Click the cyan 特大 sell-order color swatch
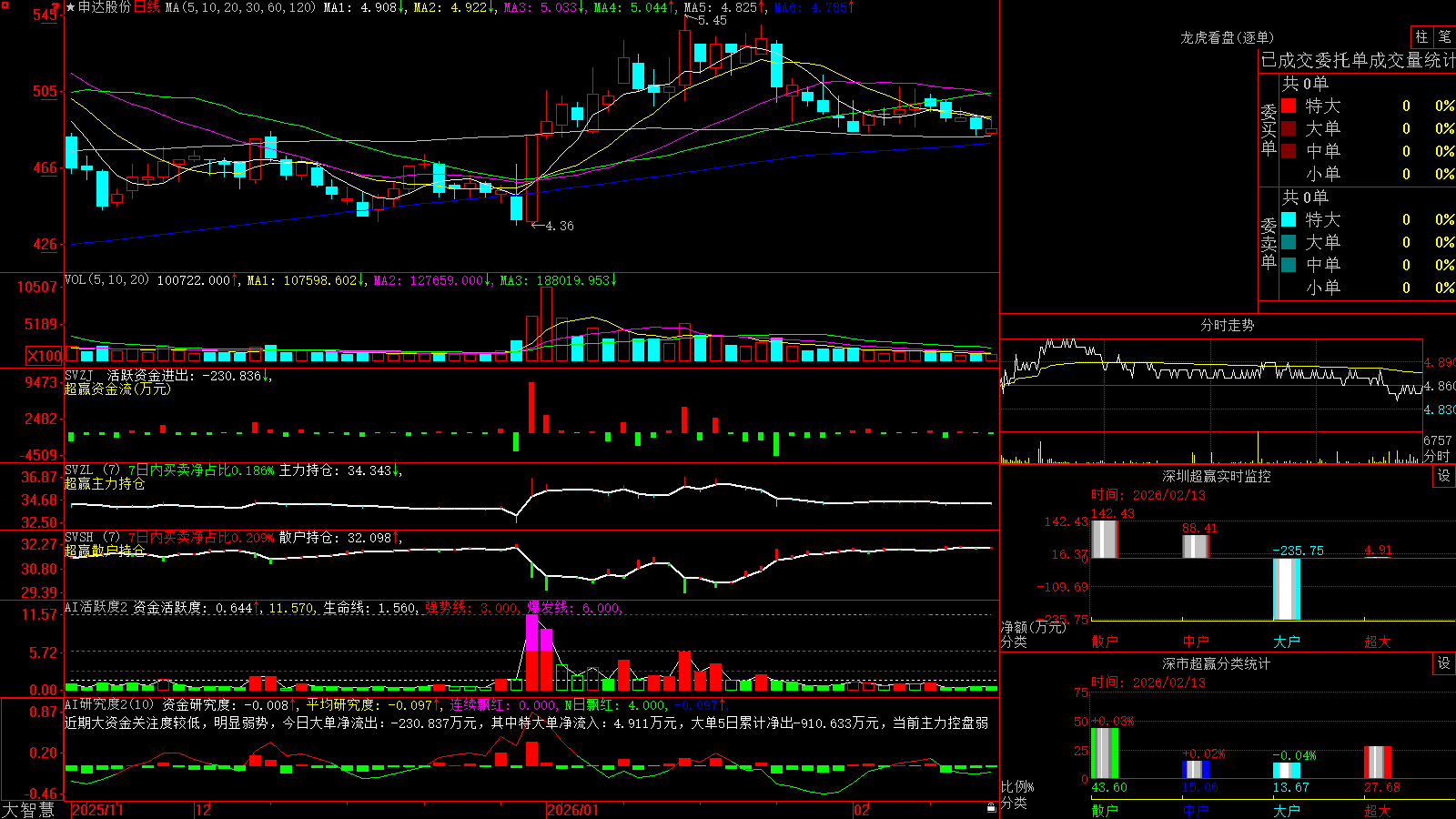Viewport: 1456px width, 819px height. click(1289, 219)
